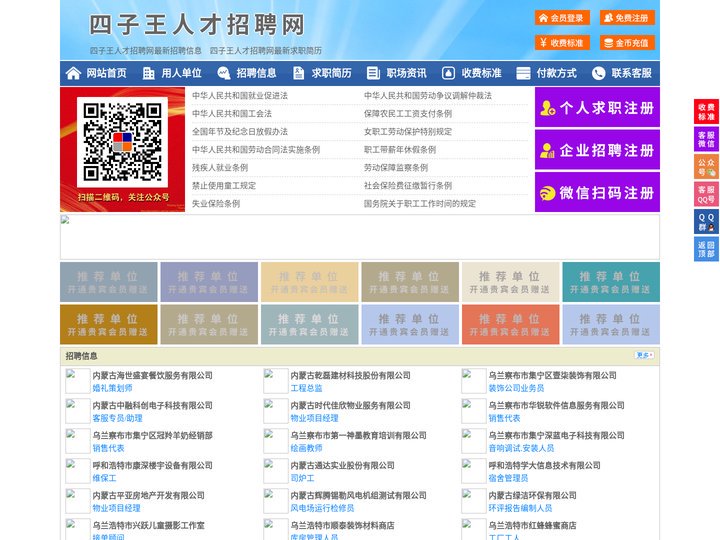Image resolution: width=720 pixels, height=540 pixels.
Task: Open 中华人民共和国就业促进法 link
Action: [x=240, y=96]
